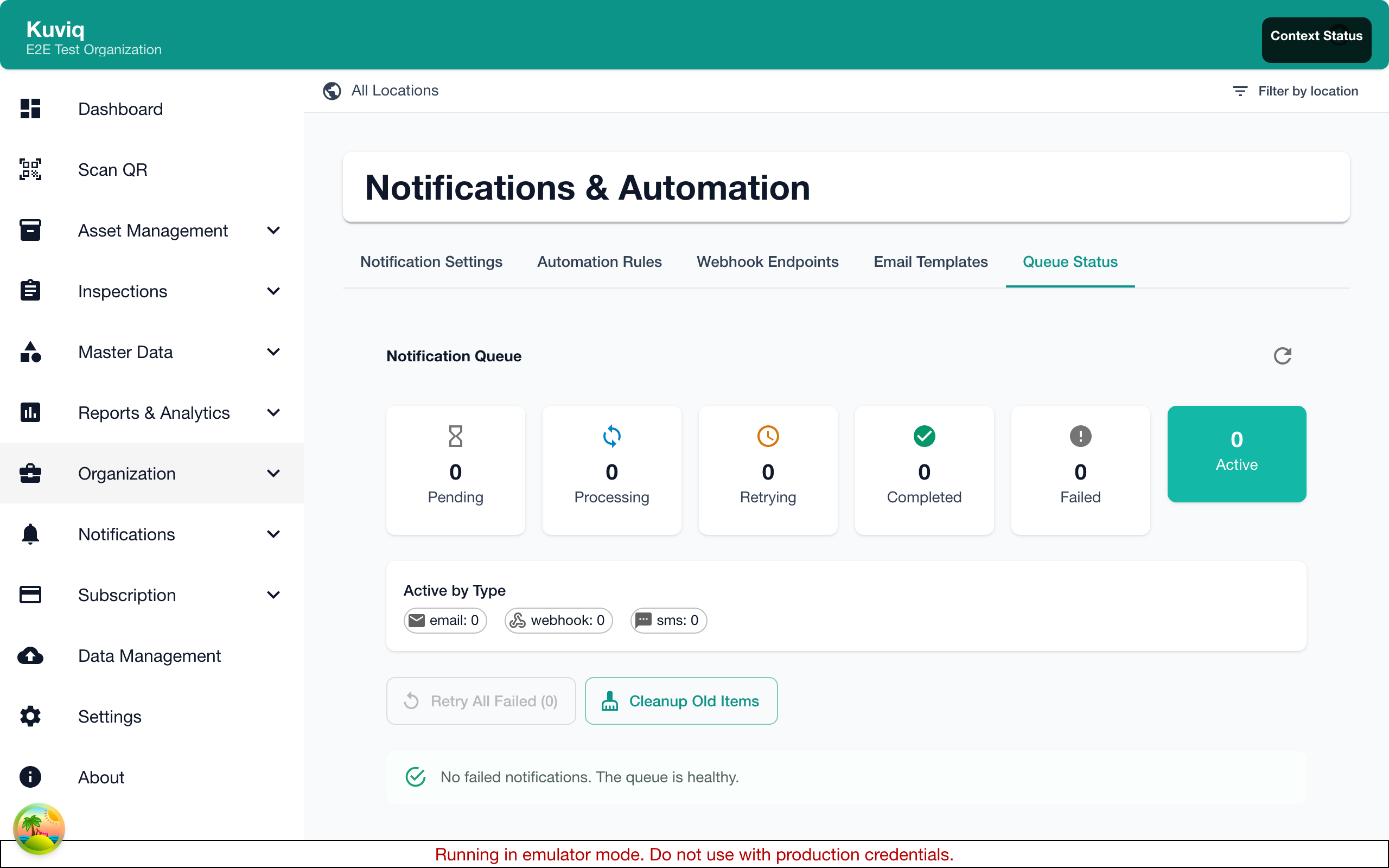Click the exclamation icon on the Failed card

tap(1080, 436)
